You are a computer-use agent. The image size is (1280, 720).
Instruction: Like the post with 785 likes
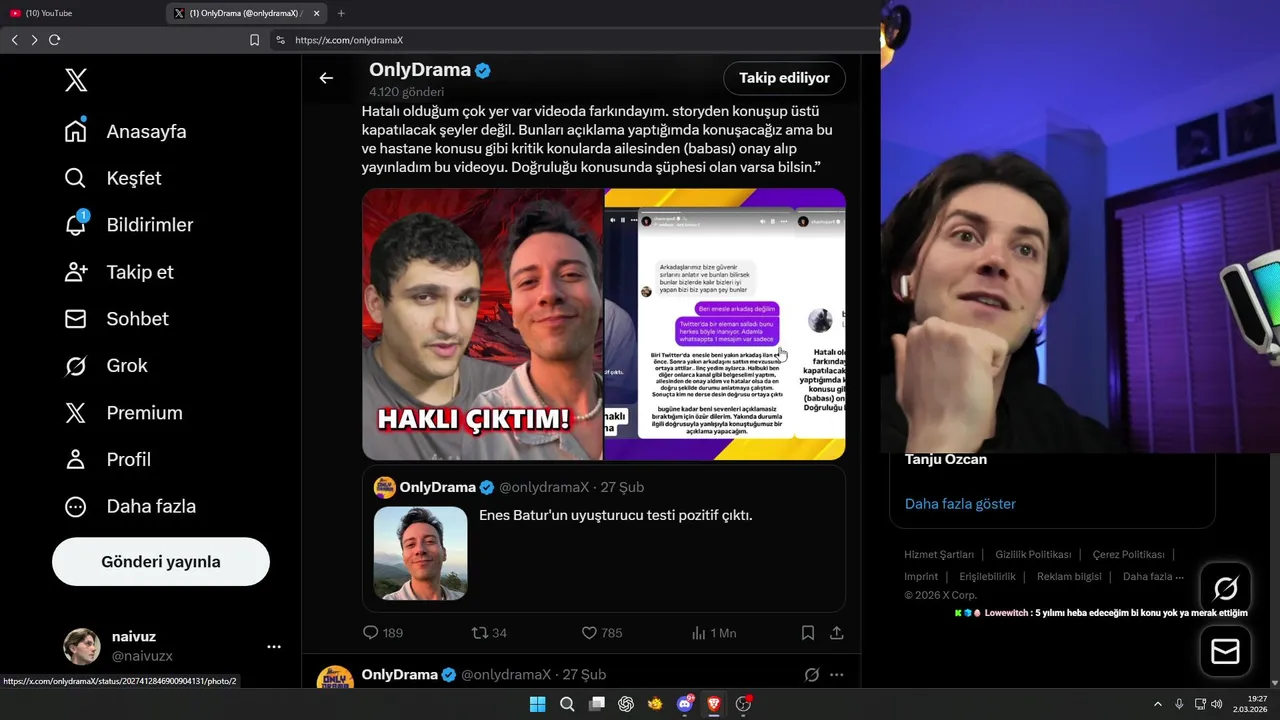[x=589, y=633]
